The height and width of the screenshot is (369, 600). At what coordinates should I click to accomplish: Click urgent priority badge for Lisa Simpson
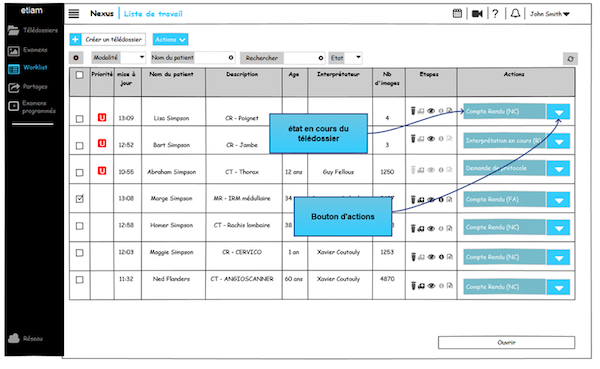coord(102,118)
